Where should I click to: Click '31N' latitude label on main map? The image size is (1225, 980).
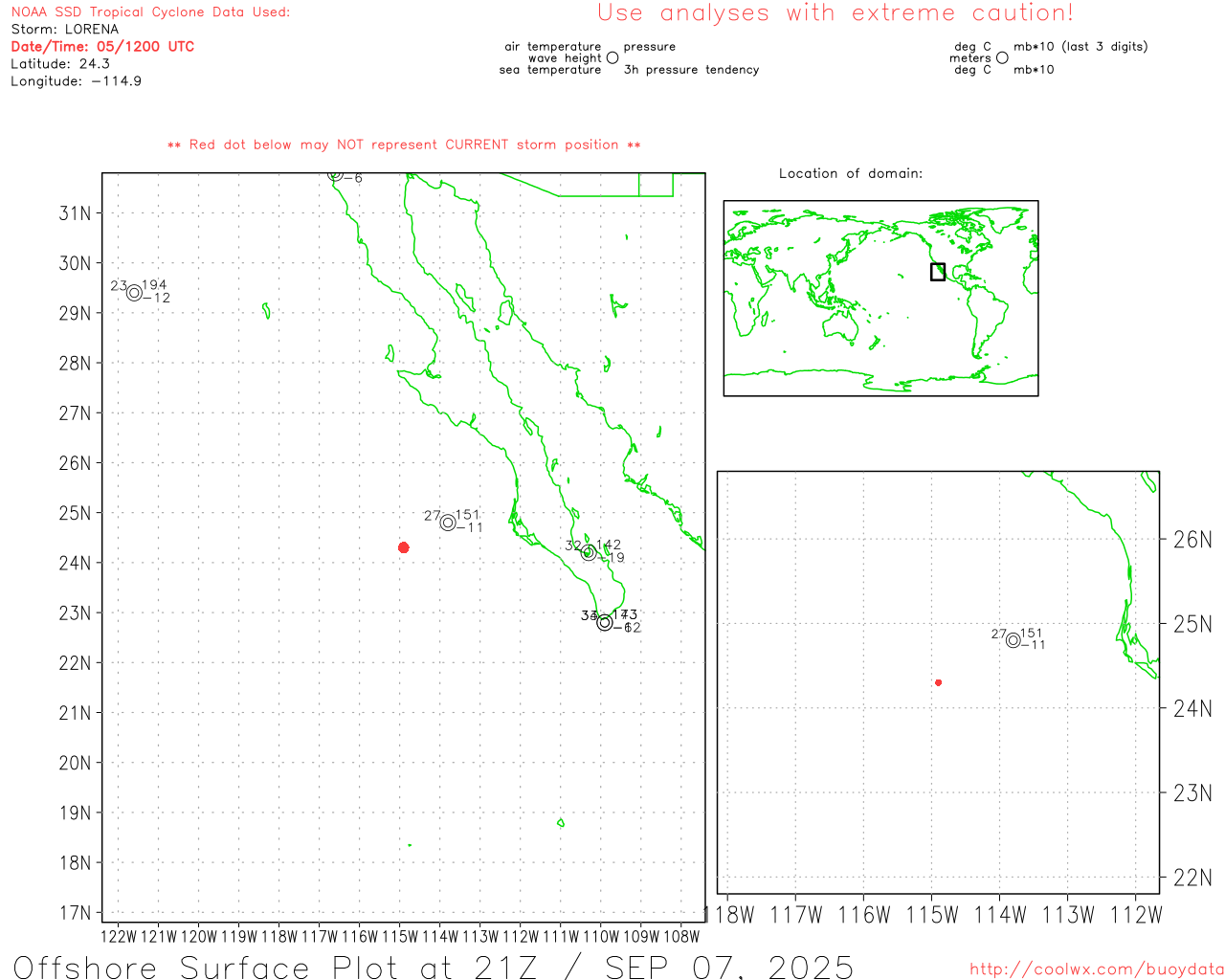(x=76, y=213)
